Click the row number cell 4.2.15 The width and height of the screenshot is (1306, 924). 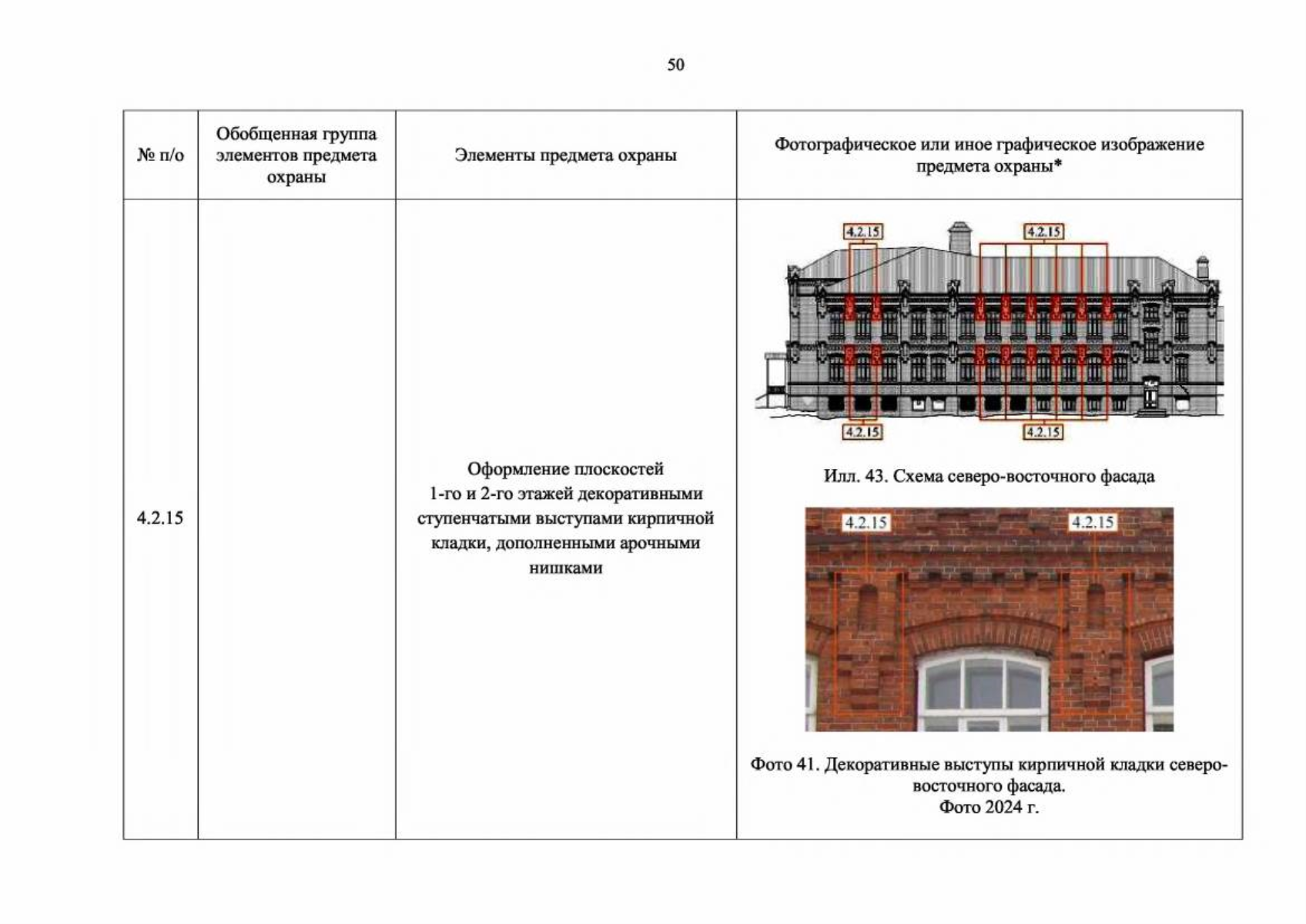point(160,518)
